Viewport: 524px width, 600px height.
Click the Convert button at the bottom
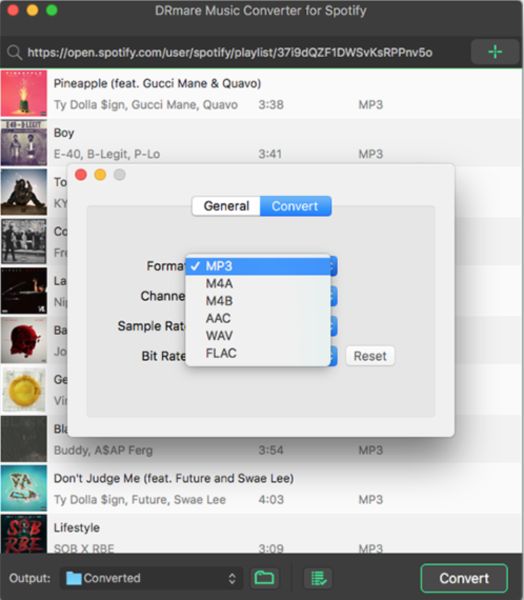[464, 578]
